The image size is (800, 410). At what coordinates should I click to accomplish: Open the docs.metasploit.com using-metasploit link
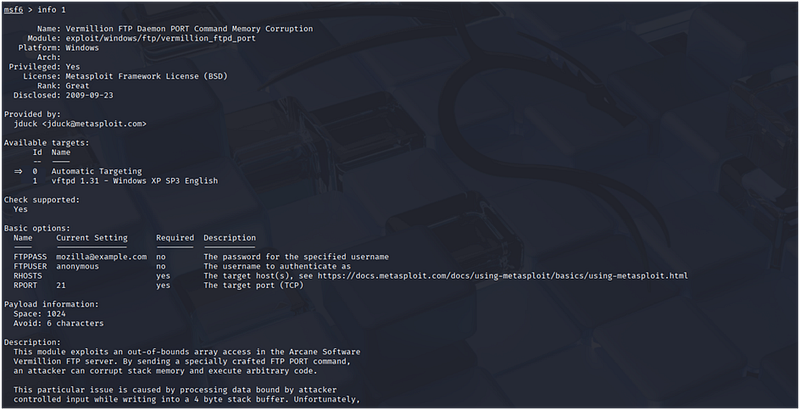pyautogui.click(x=503, y=276)
